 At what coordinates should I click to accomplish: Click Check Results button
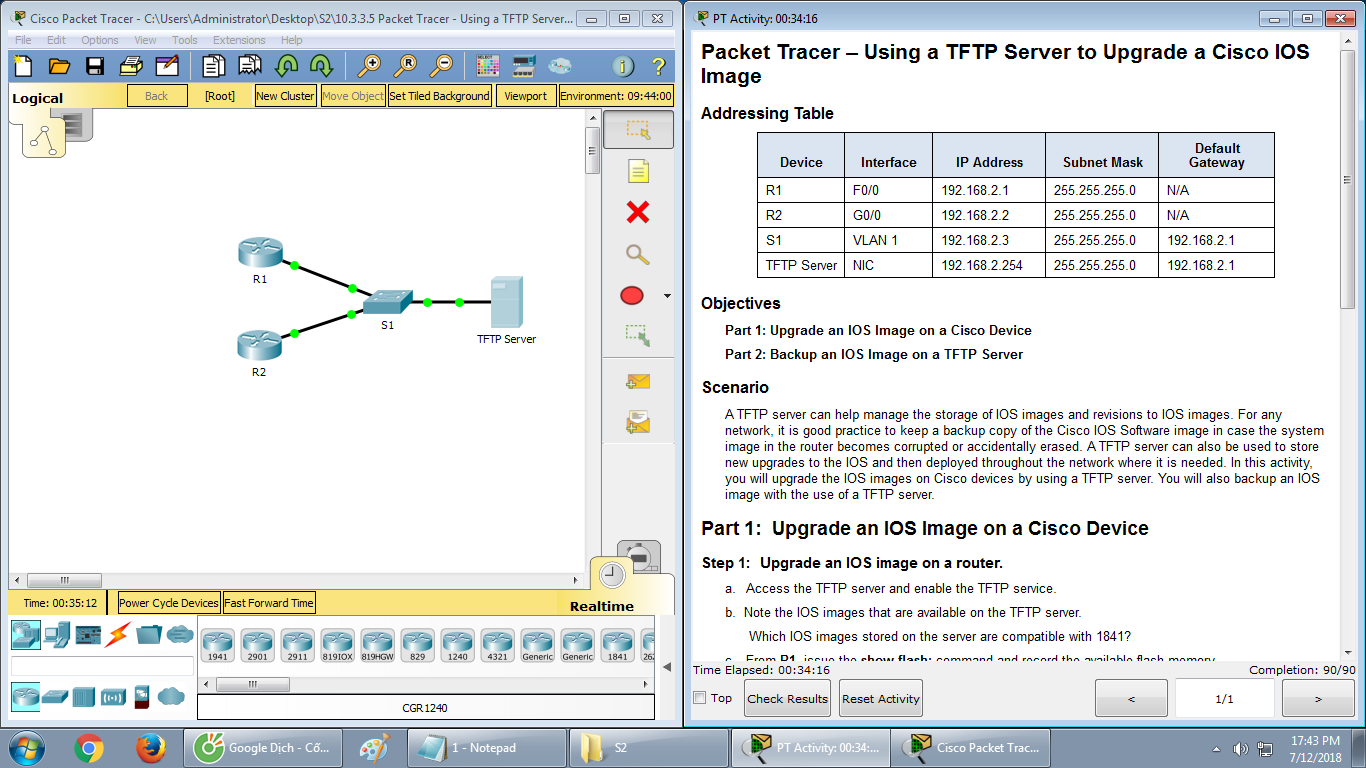[x=787, y=698]
